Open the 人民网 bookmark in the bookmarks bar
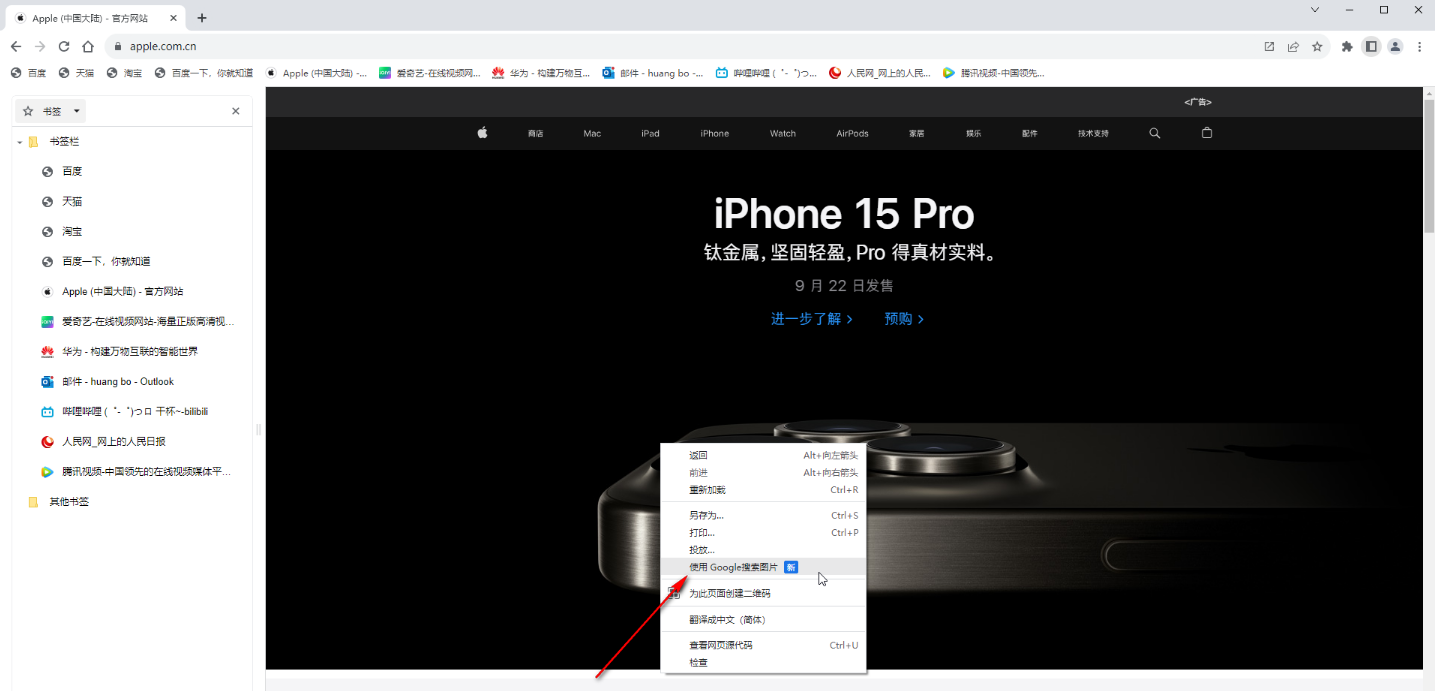The image size is (1435, 691). (880, 73)
